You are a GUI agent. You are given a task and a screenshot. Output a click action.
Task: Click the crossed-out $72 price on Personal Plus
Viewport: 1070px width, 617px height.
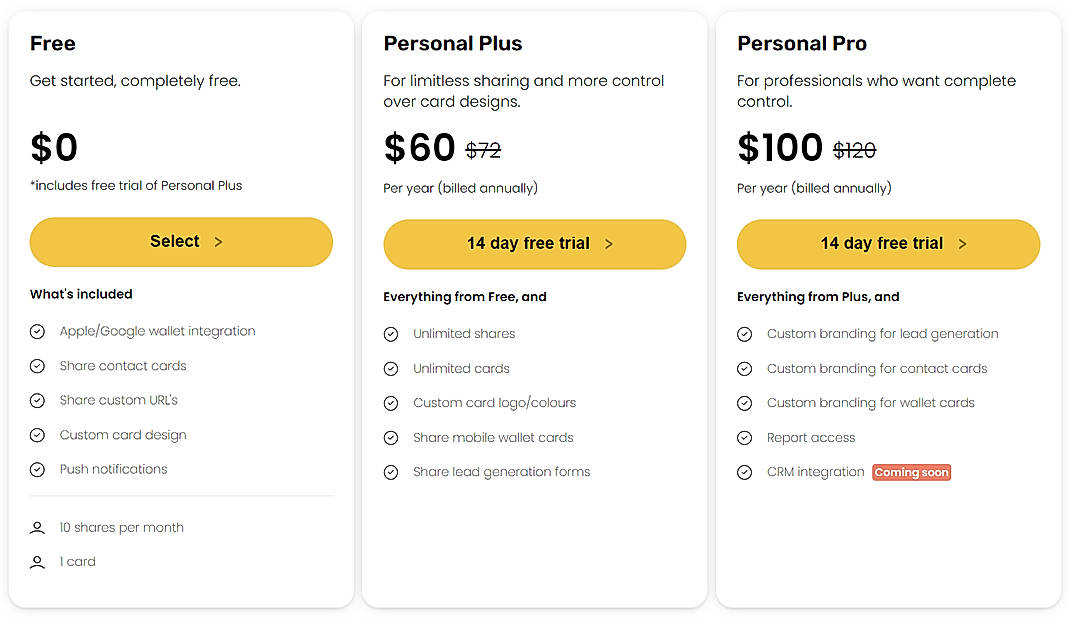[483, 148]
